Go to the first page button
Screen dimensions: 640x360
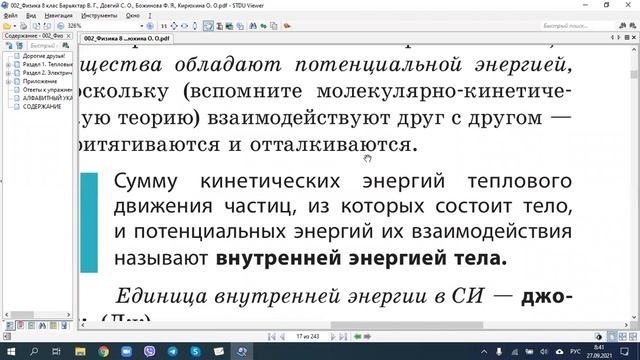coord(272,337)
